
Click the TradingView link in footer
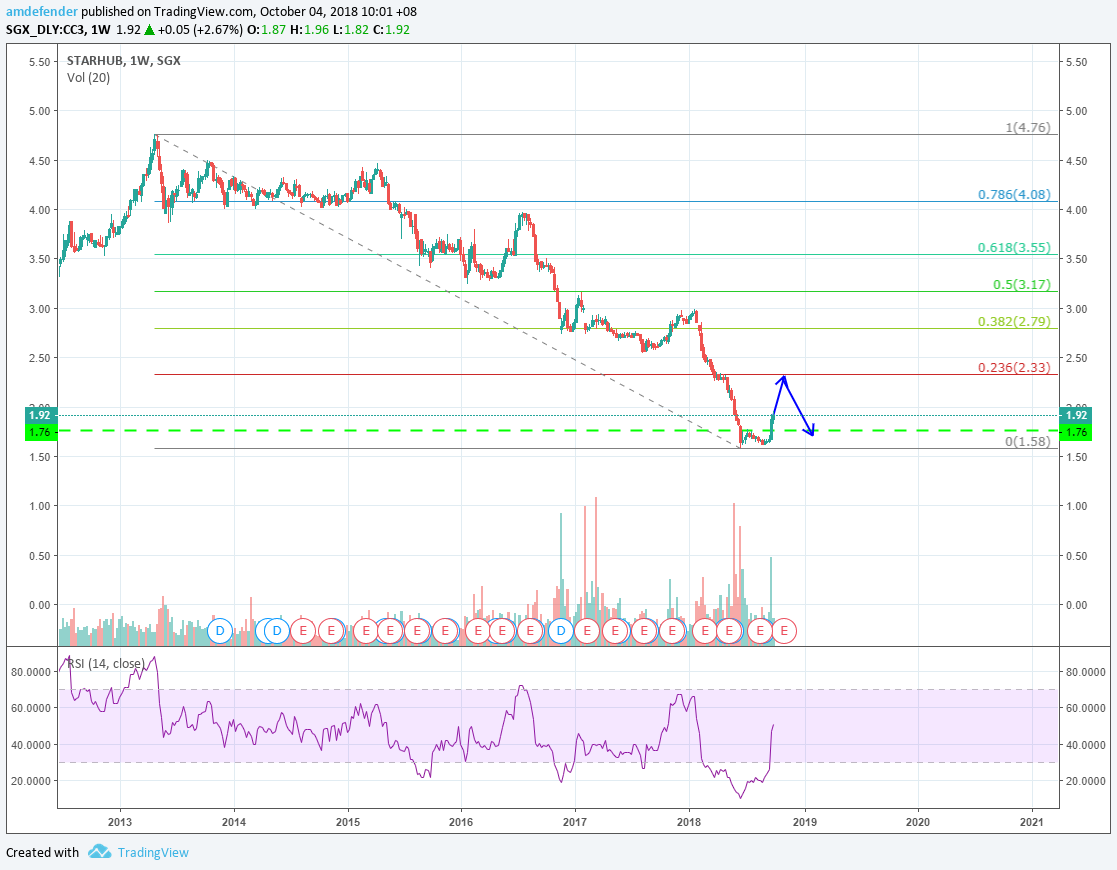point(152,853)
